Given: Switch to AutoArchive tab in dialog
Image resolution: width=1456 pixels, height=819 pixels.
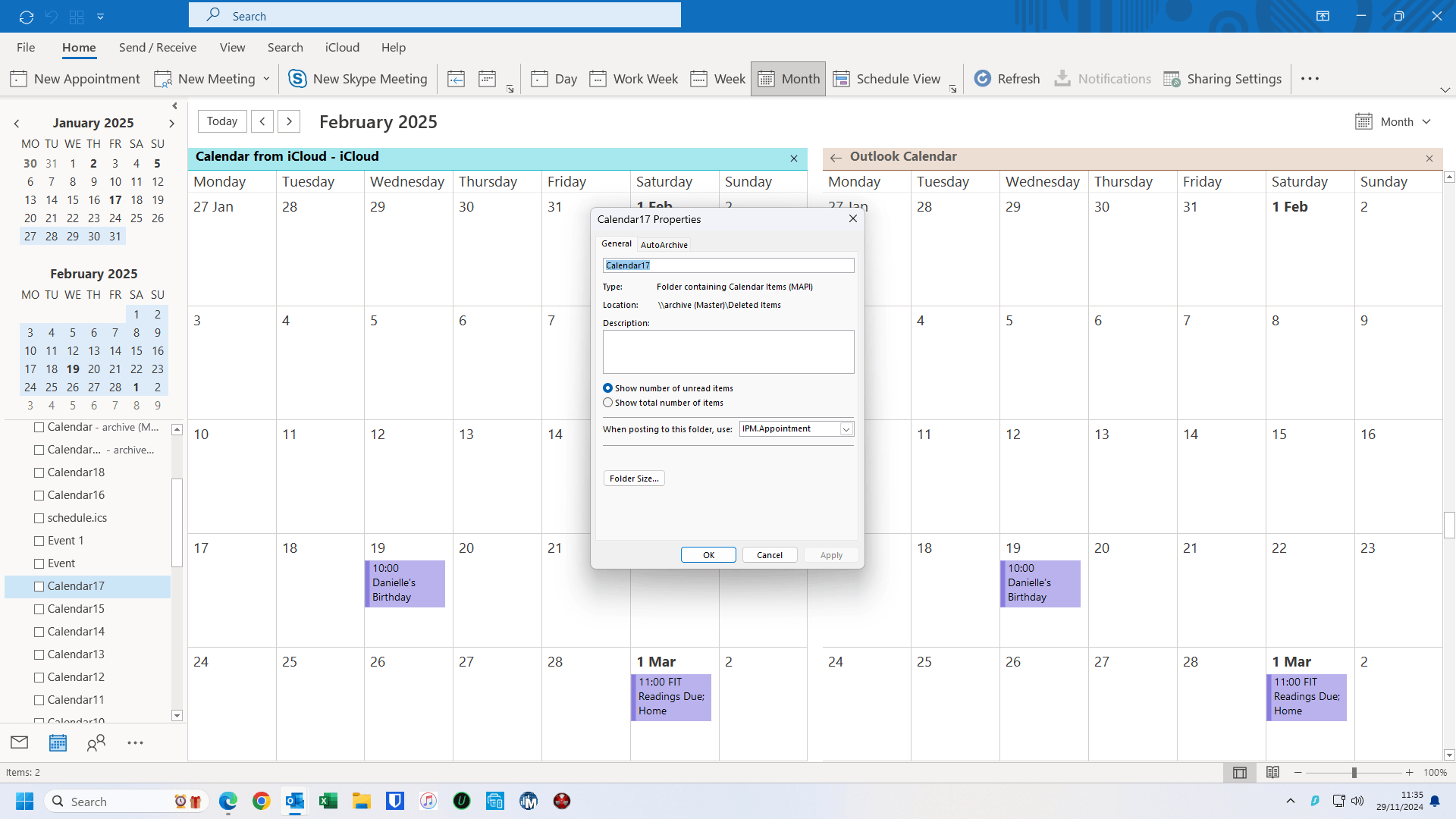Looking at the screenshot, I should tap(664, 245).
